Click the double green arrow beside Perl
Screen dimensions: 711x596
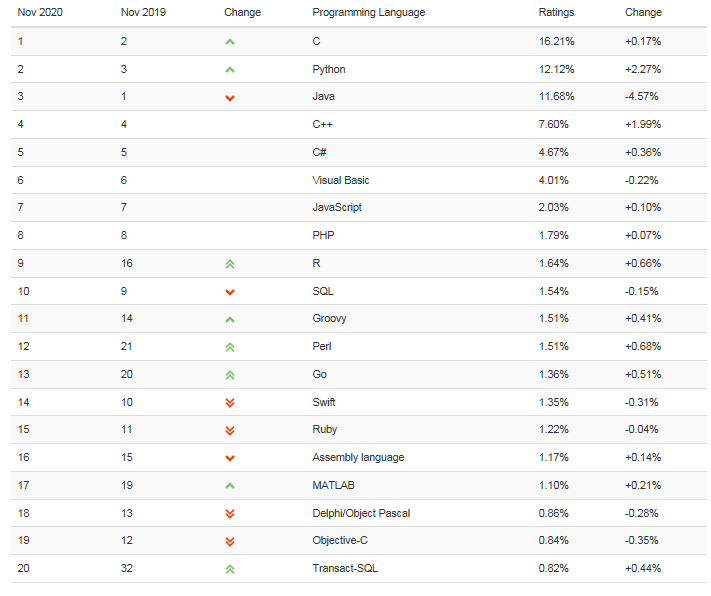pos(230,347)
